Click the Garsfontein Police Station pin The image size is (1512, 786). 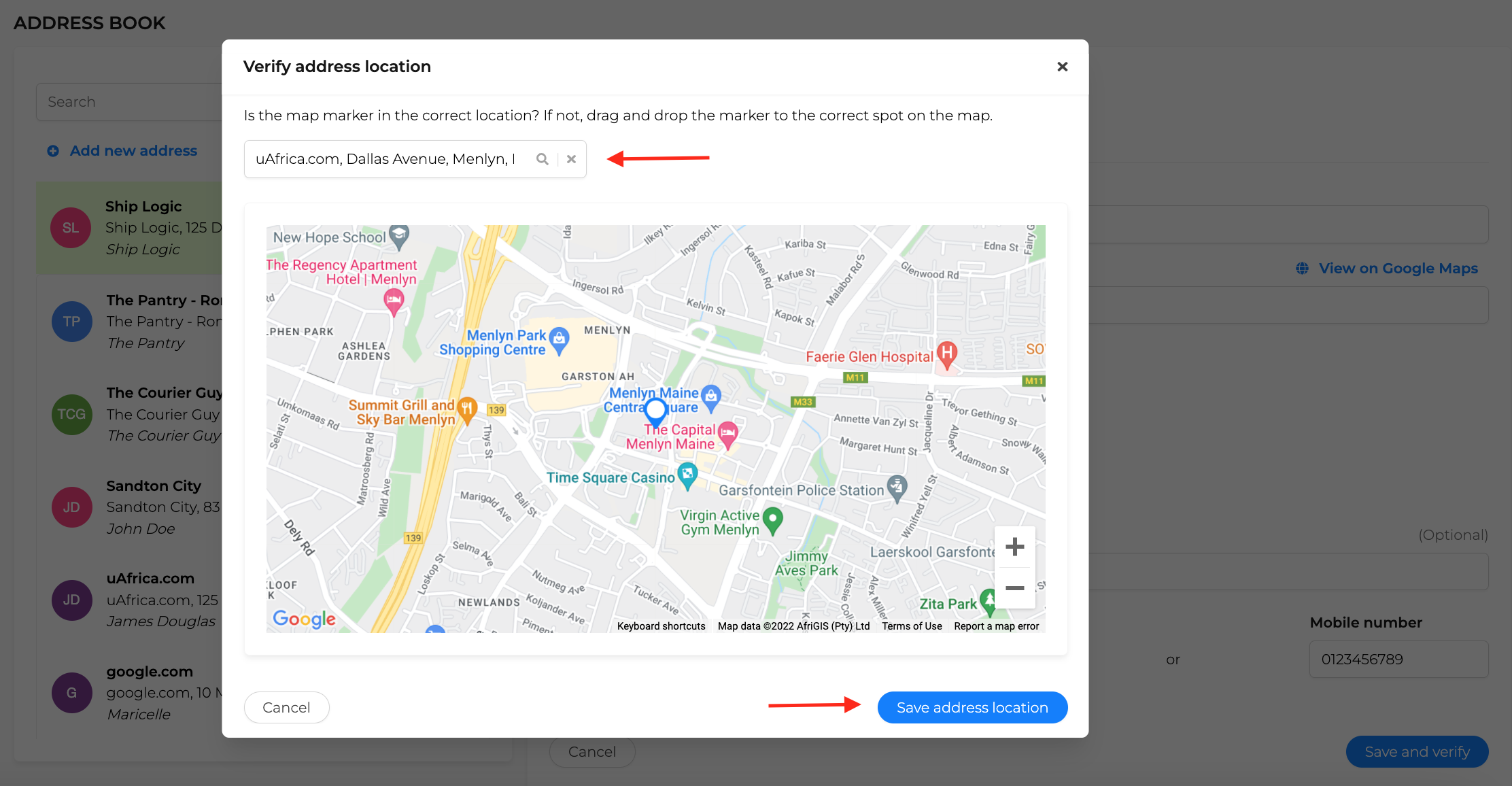tap(897, 488)
